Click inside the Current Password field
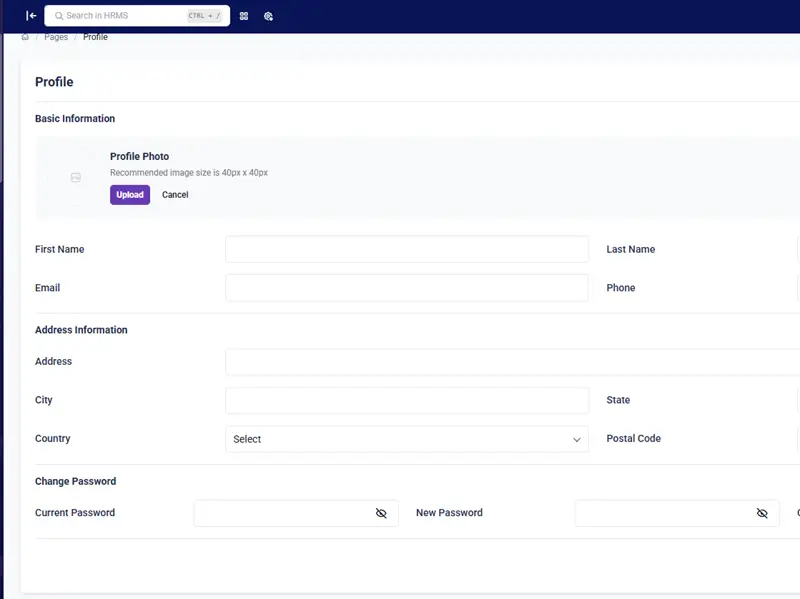The height and width of the screenshot is (599, 800). [280, 513]
